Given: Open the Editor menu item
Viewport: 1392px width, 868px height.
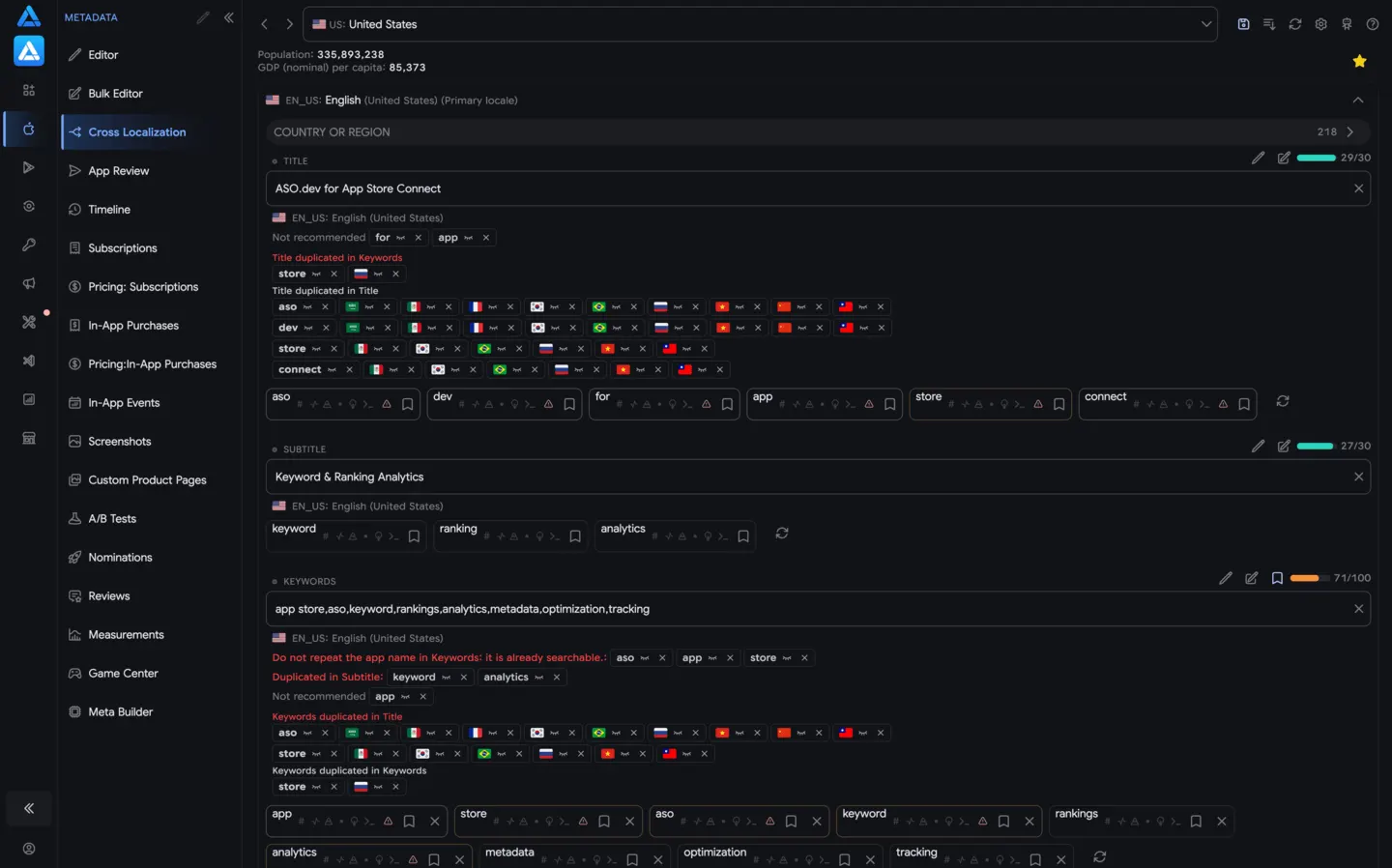Looking at the screenshot, I should [x=103, y=55].
